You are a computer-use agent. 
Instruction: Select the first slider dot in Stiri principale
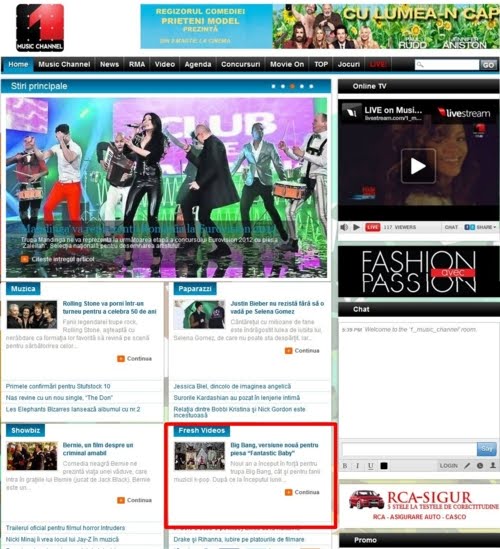pyautogui.click(x=273, y=86)
